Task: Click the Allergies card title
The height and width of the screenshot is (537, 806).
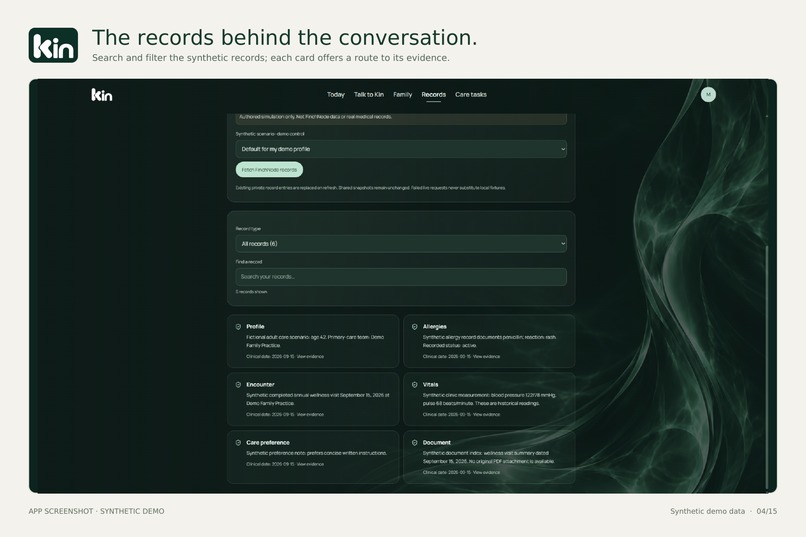Action: [x=434, y=327]
